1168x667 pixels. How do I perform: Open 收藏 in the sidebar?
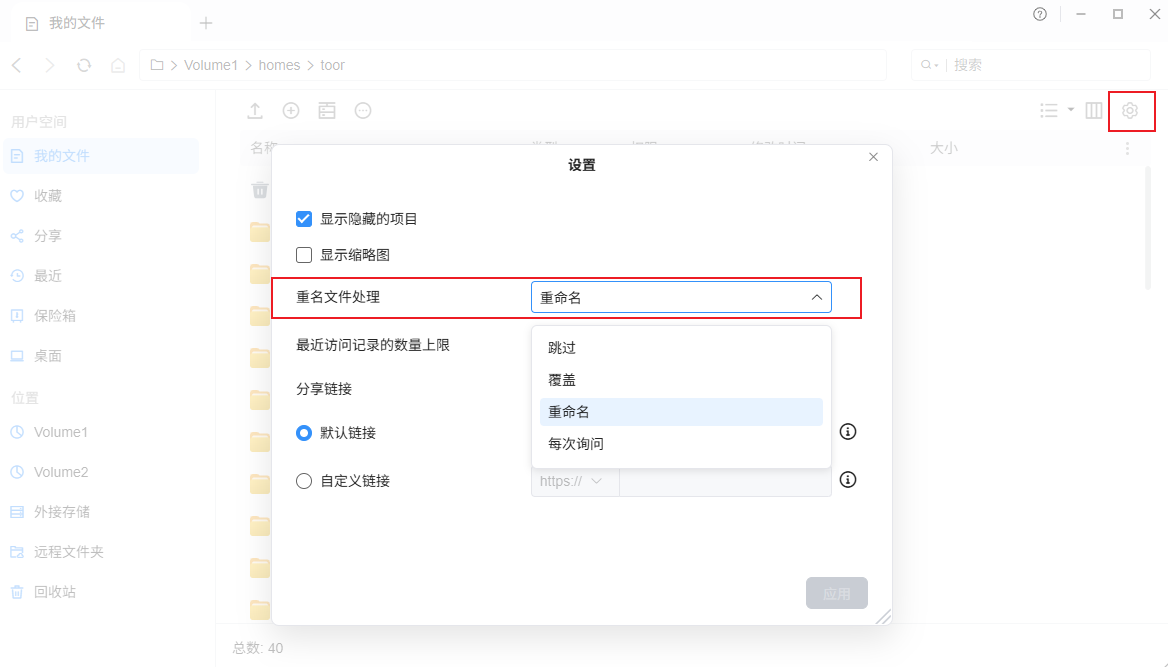pyautogui.click(x=101, y=196)
